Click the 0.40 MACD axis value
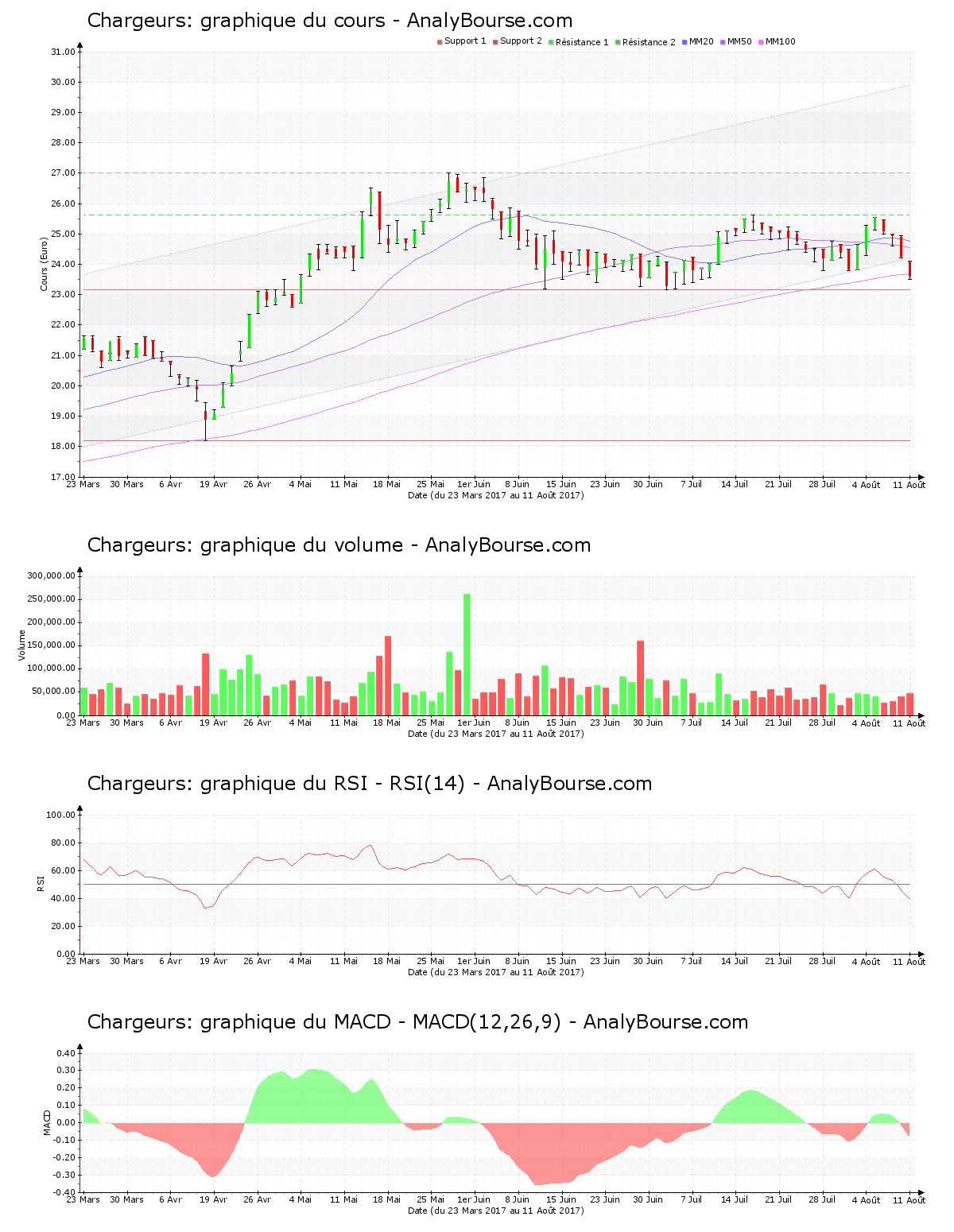The width and height of the screenshot is (954, 1232). point(66,1054)
